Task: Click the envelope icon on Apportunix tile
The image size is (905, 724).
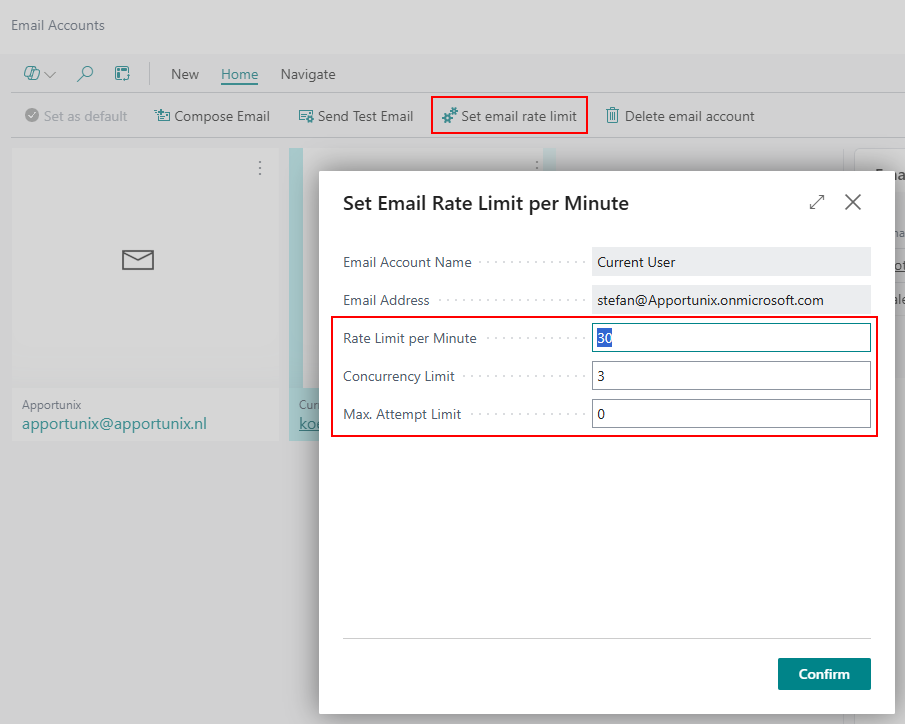Action: [x=138, y=260]
